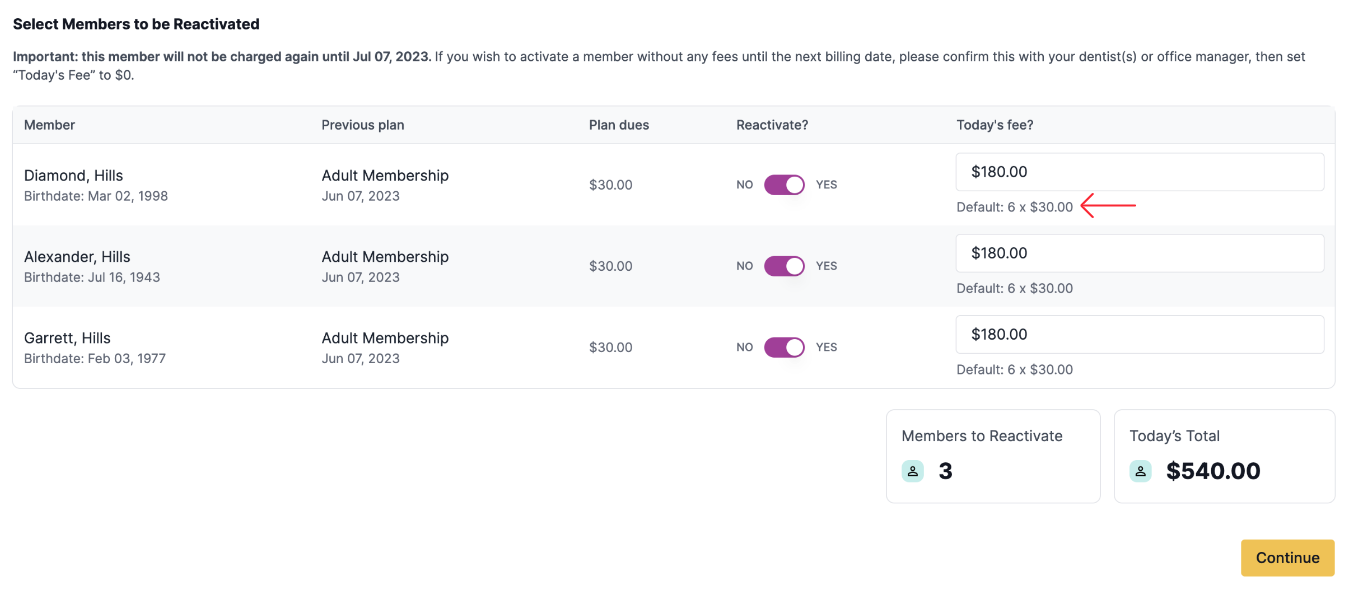Click Adult Membership plan for Diamond, Hills

385,176
